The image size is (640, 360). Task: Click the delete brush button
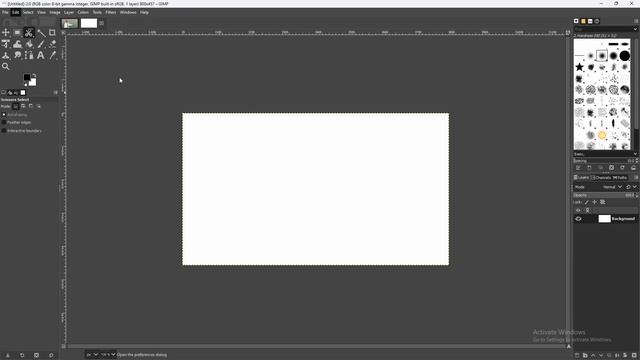click(x=611, y=168)
